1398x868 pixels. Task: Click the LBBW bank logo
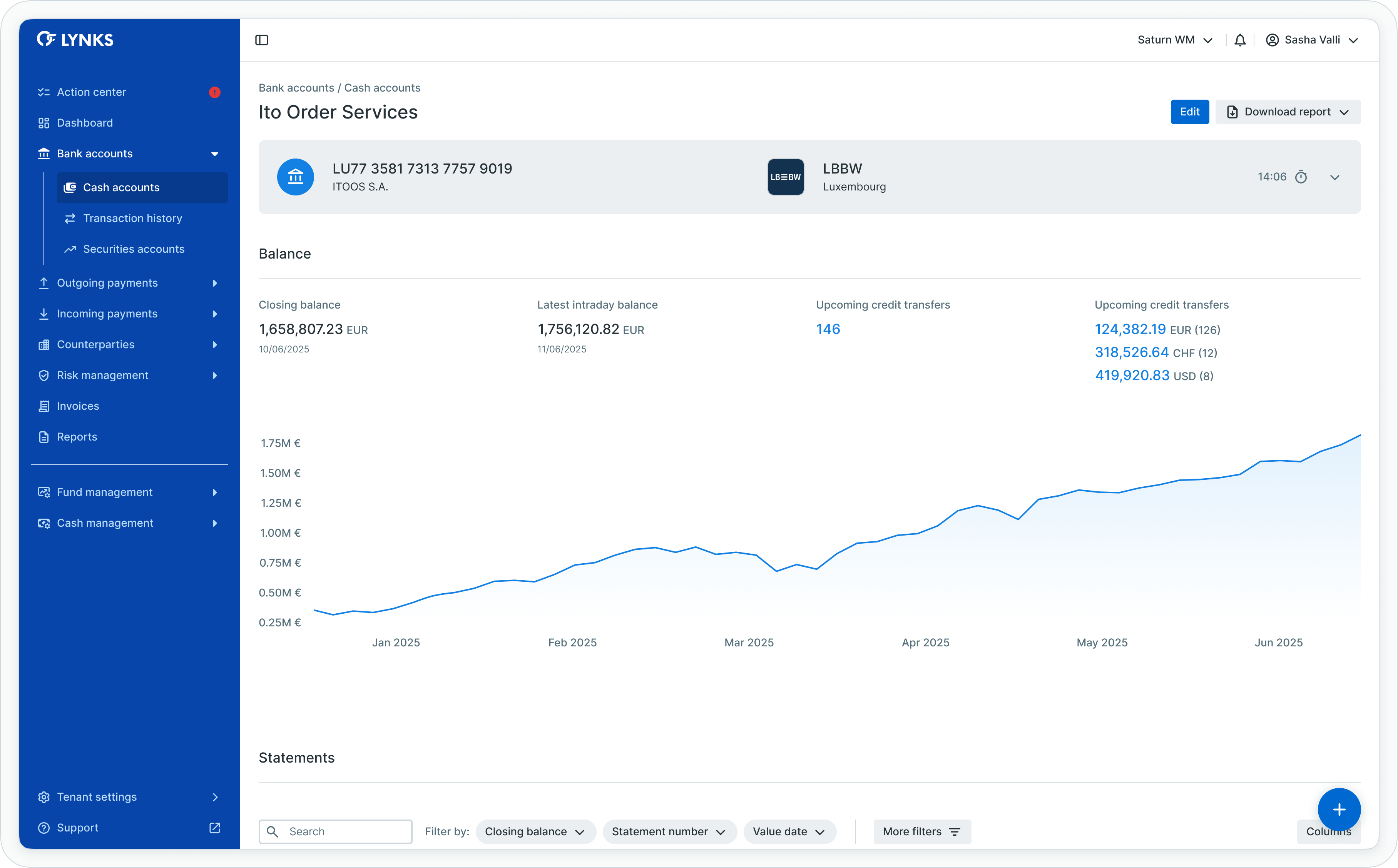pos(785,177)
